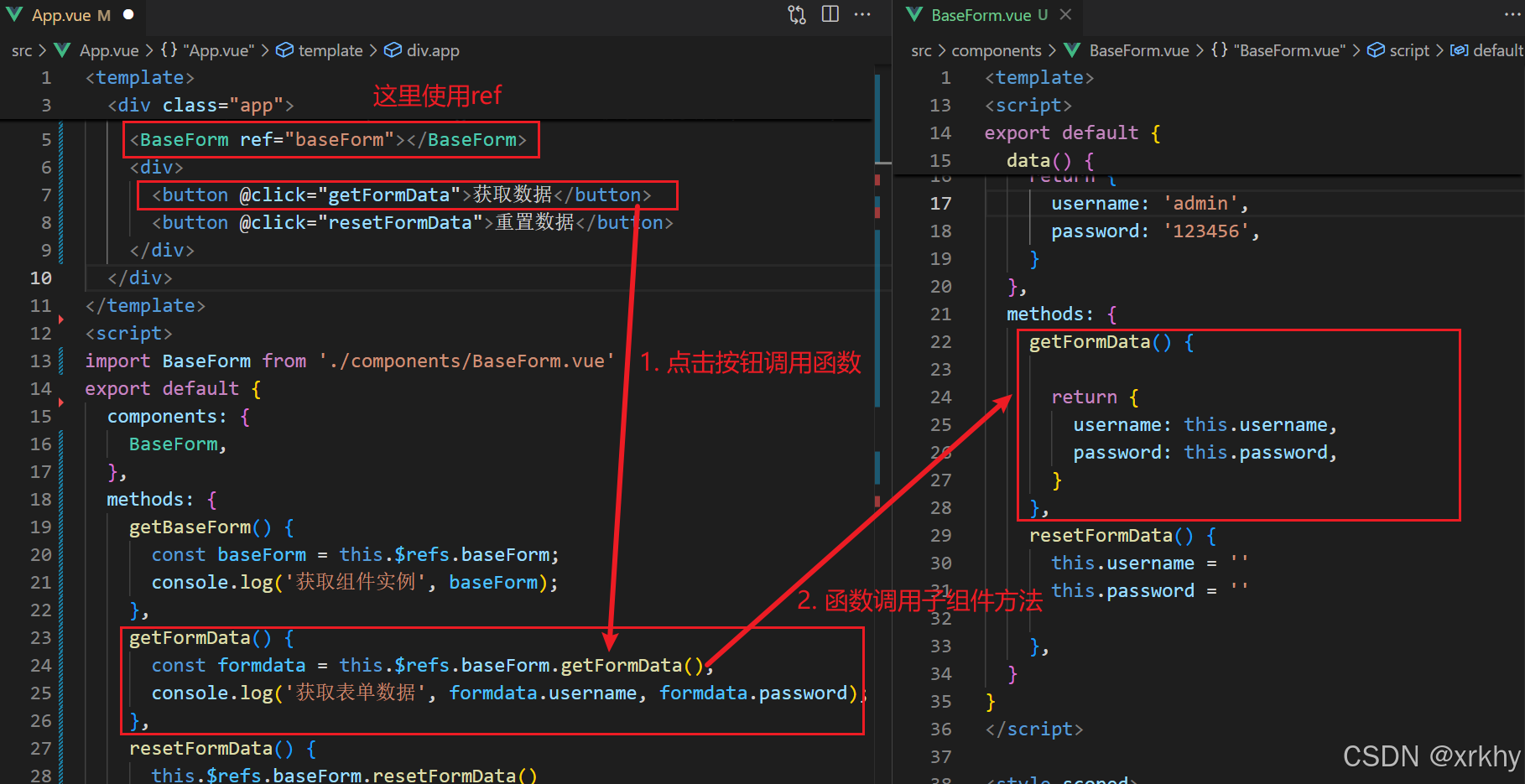Switch to the BaseForm.vue tab
Viewport: 1525px width, 784px height.
989,15
